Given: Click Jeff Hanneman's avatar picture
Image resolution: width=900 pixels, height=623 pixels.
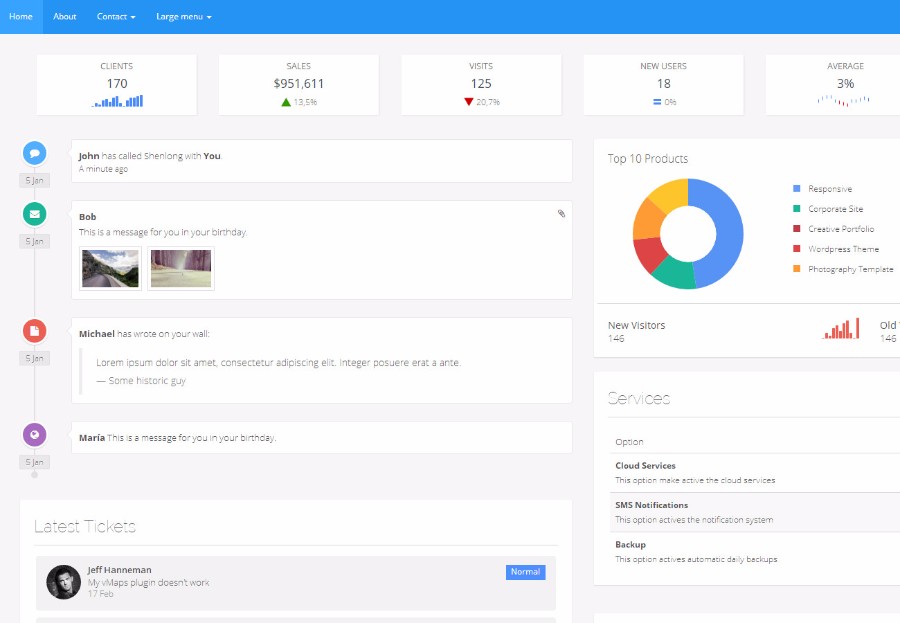Looking at the screenshot, I should pyautogui.click(x=63, y=582).
